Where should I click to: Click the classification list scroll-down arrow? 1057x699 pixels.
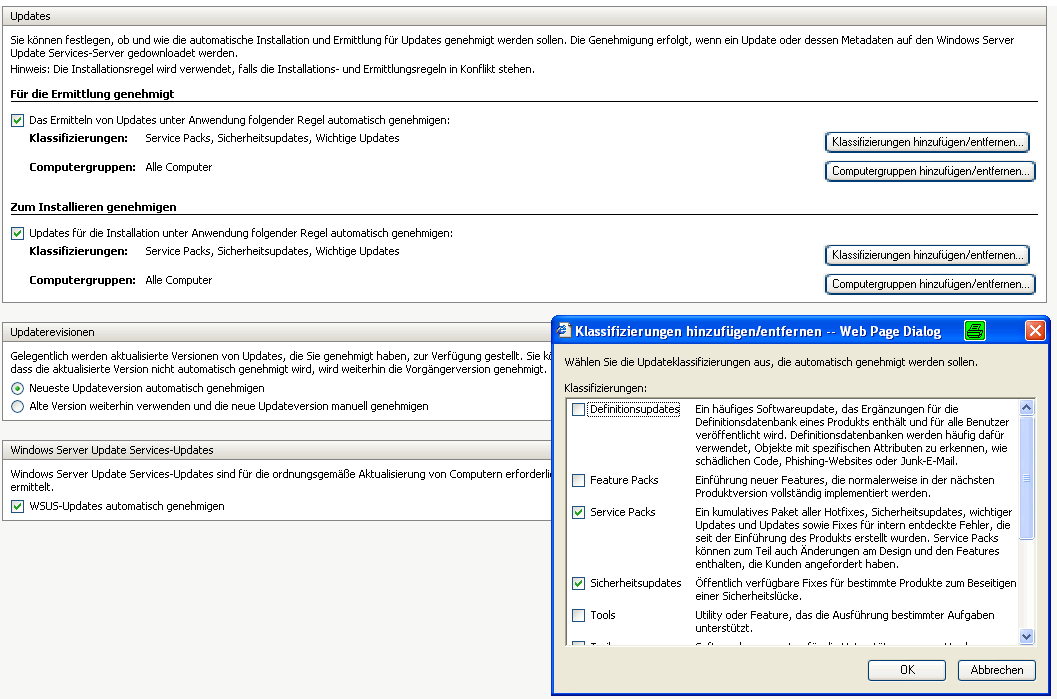(x=1026, y=636)
